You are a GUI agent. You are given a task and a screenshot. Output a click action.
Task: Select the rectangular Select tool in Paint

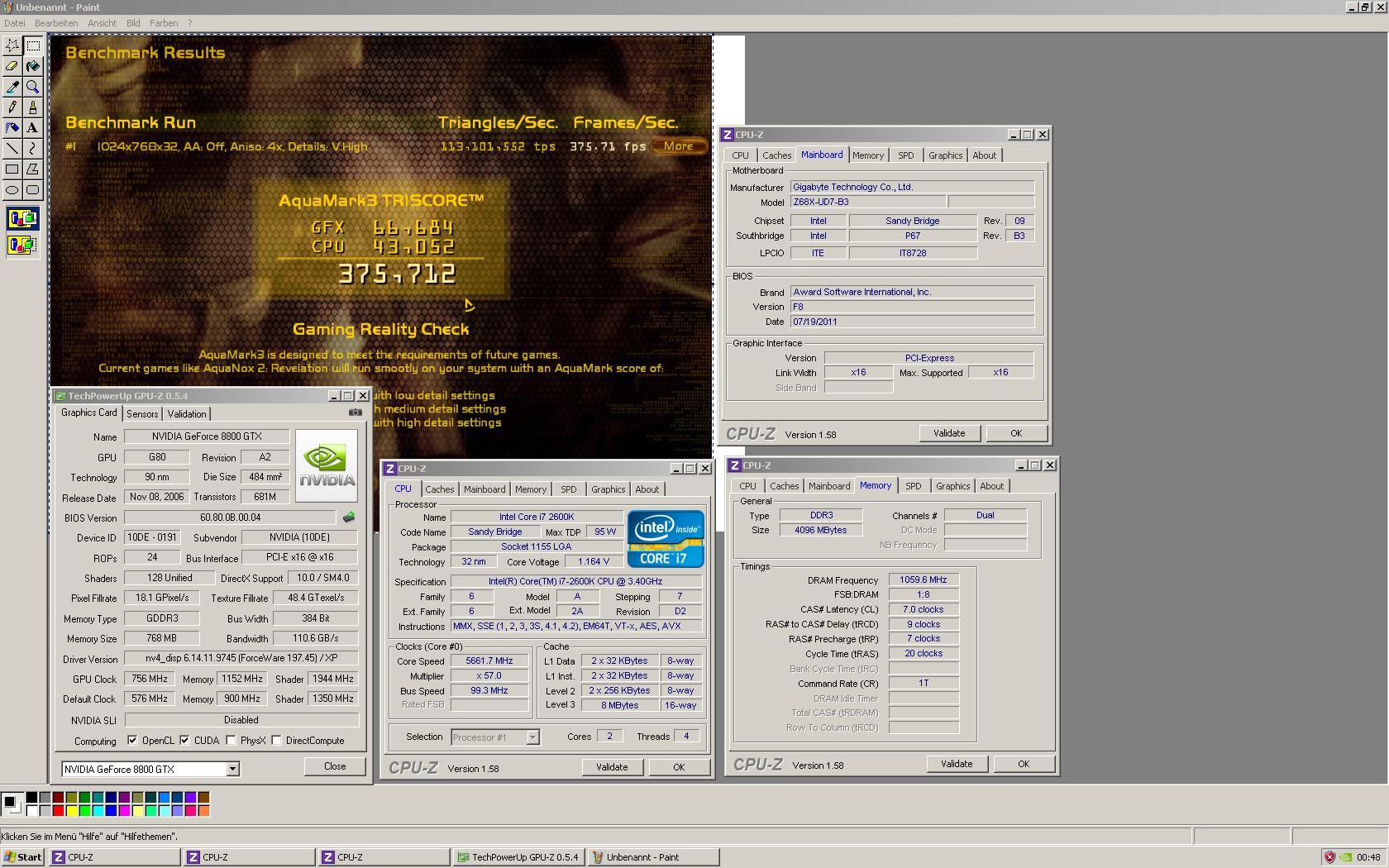click(x=33, y=45)
